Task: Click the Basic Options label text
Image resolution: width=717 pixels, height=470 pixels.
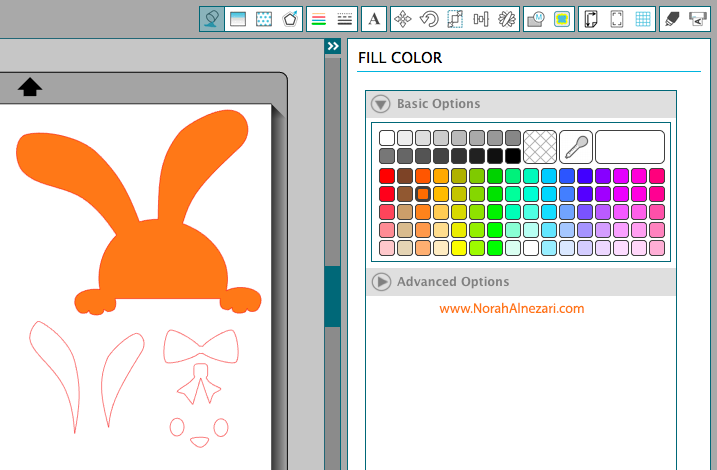Action: [439, 104]
